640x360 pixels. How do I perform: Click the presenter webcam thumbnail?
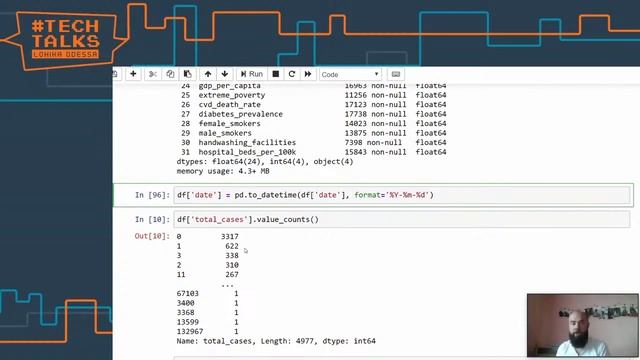point(582,325)
